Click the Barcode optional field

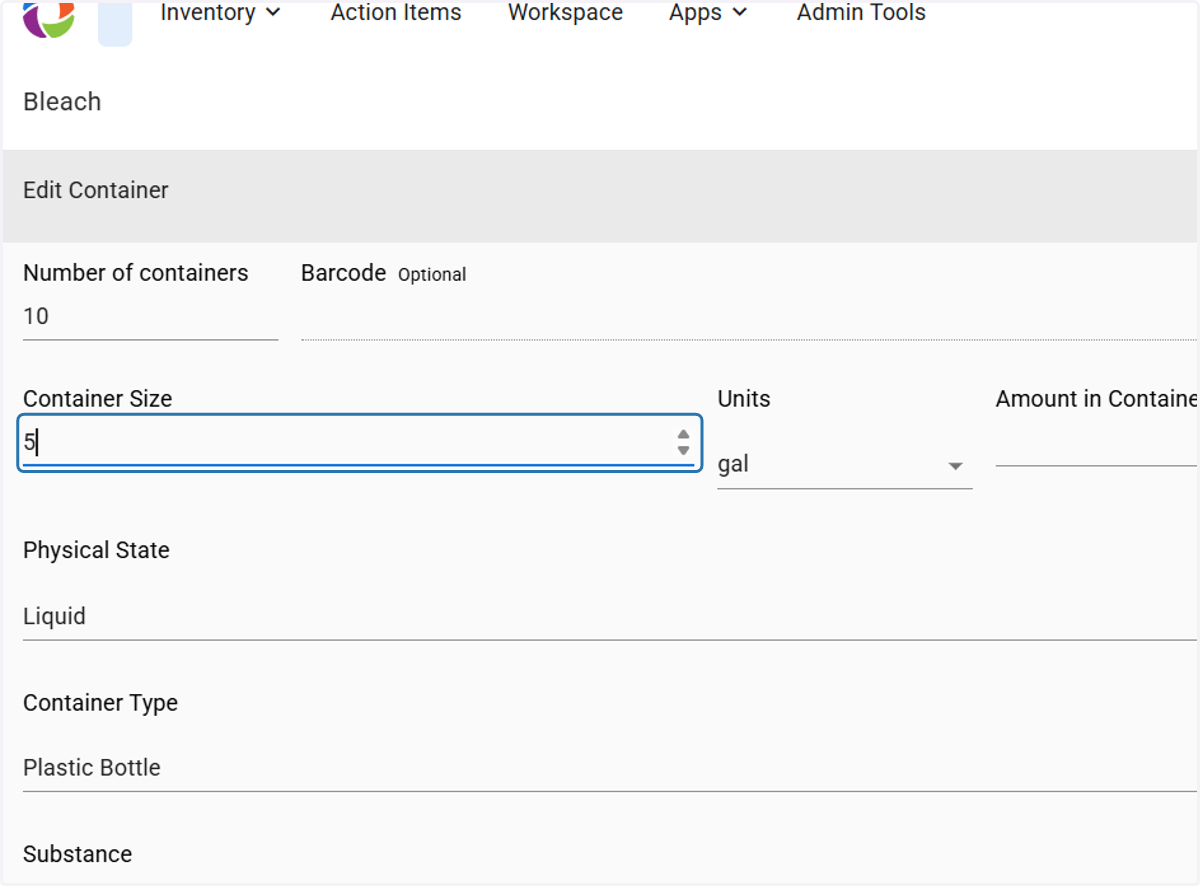pos(749,318)
